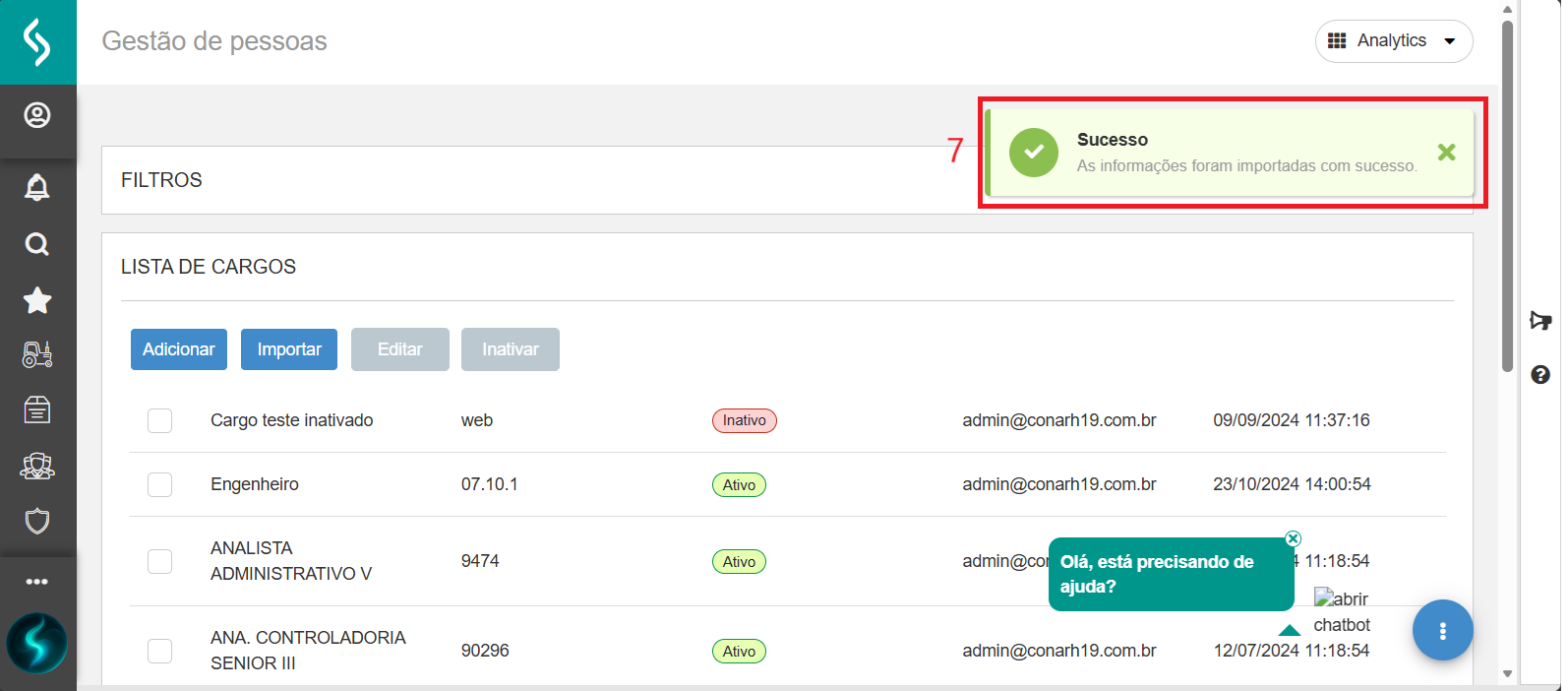This screenshot has height=691, width=1568.
Task: Open the blue floating three-dot menu
Action: pyautogui.click(x=1442, y=631)
